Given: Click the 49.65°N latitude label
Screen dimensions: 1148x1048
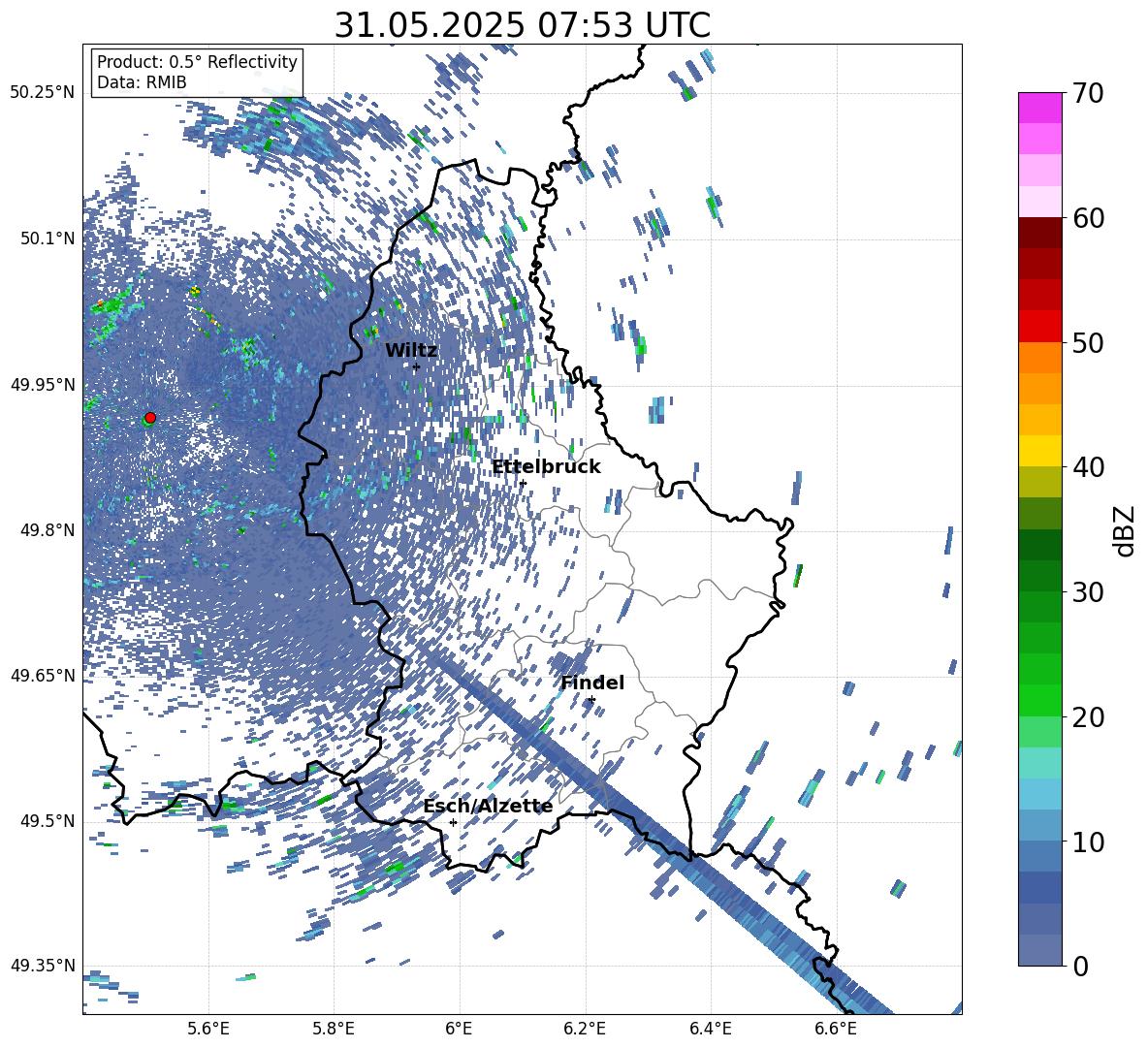Looking at the screenshot, I should coord(42,676).
